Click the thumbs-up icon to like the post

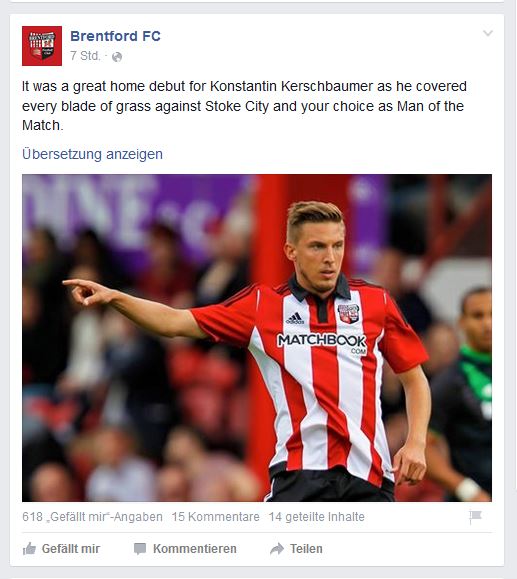click(30, 549)
